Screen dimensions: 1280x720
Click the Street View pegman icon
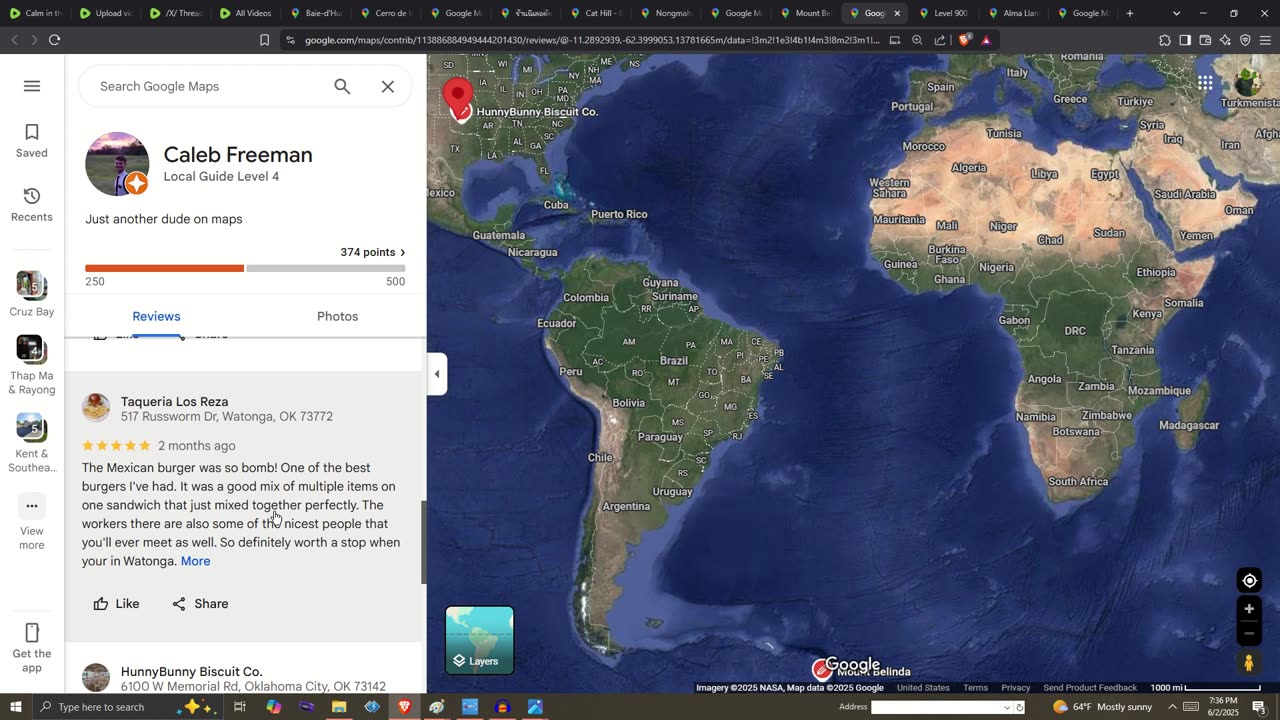(1249, 663)
